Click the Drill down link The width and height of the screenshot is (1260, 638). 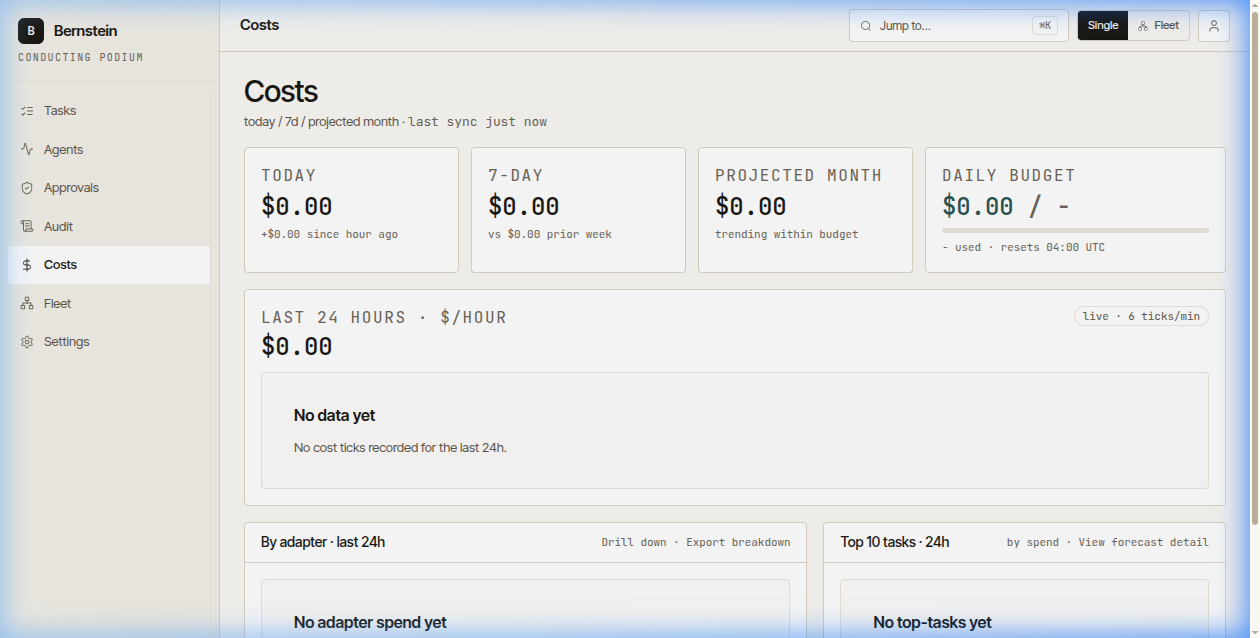click(634, 542)
